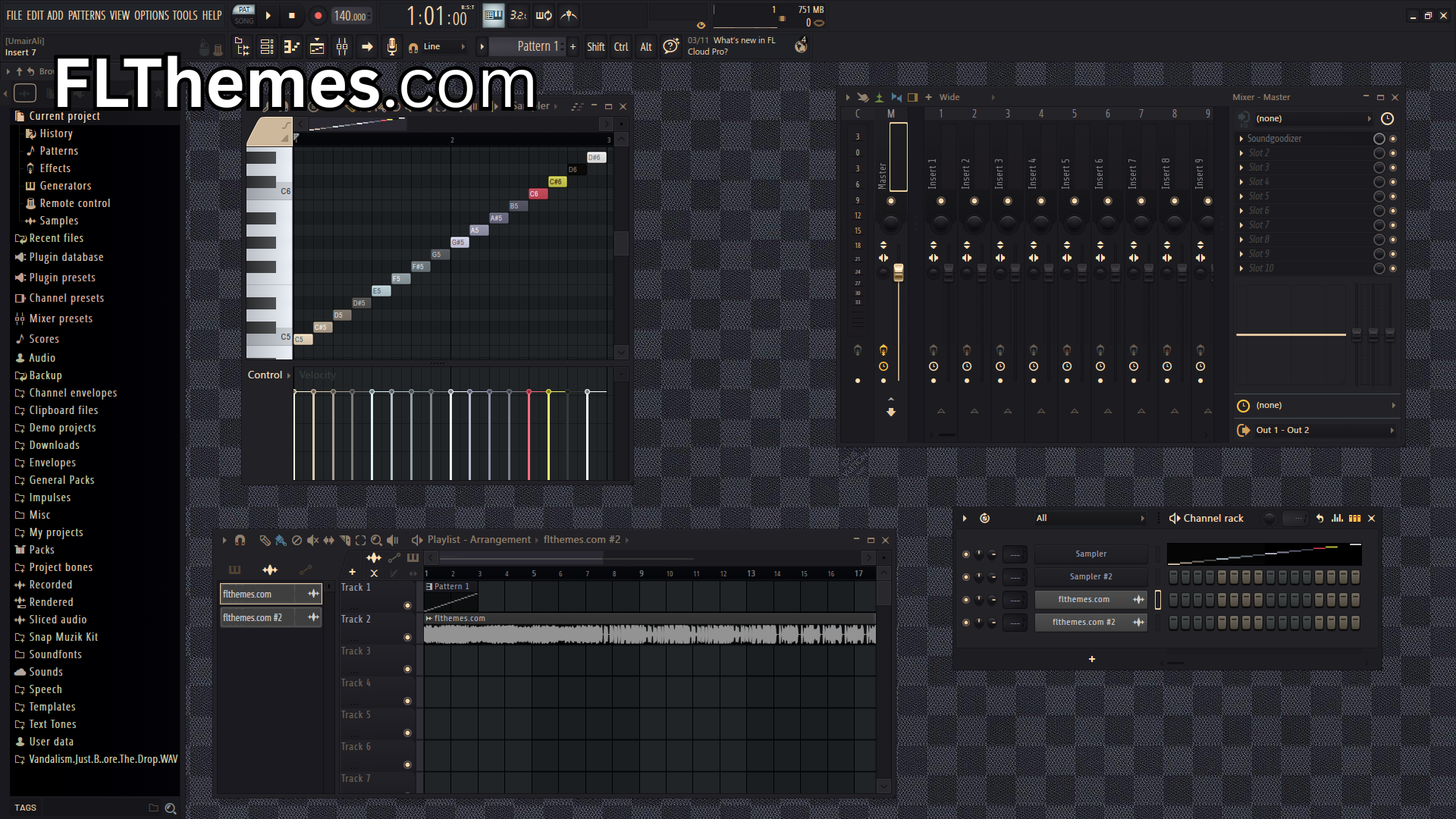The width and height of the screenshot is (1456, 819).
Task: Toggle mute switch for playlist Track 2
Action: pyautogui.click(x=407, y=638)
